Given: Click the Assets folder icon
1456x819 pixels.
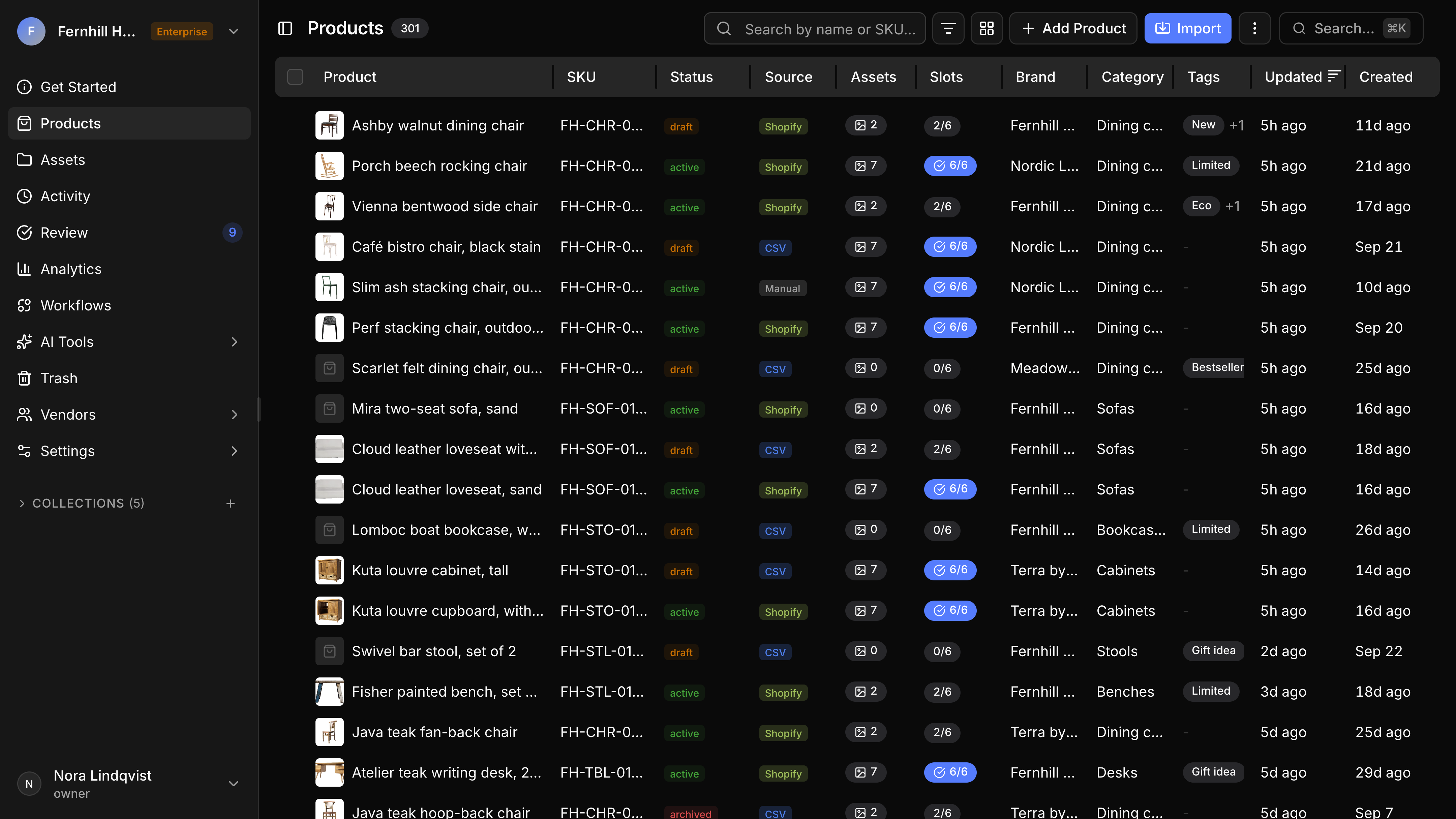Looking at the screenshot, I should tap(24, 160).
